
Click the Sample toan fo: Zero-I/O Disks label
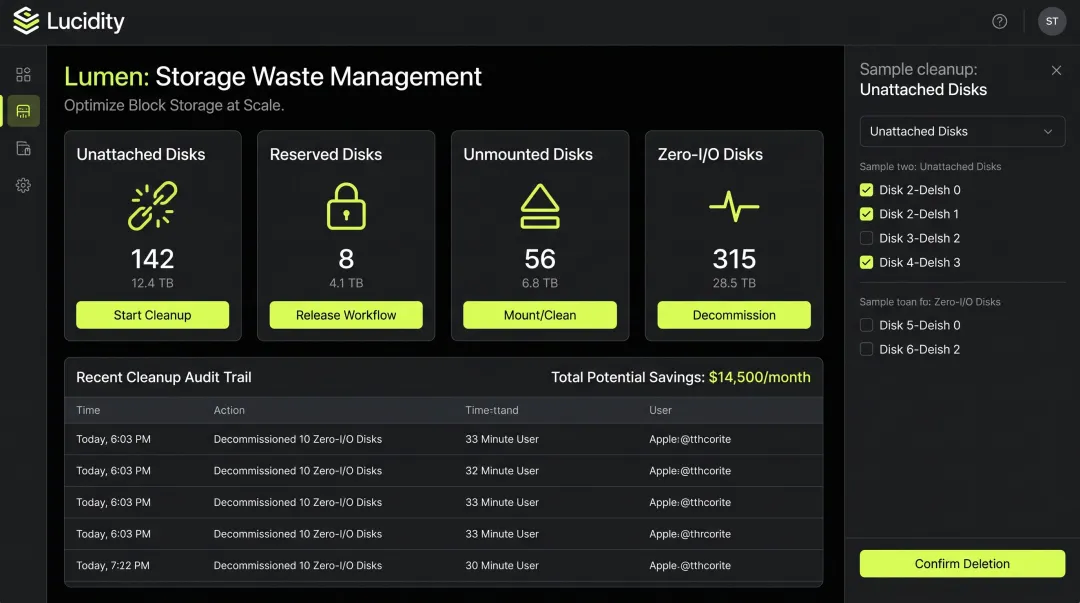[x=930, y=302]
